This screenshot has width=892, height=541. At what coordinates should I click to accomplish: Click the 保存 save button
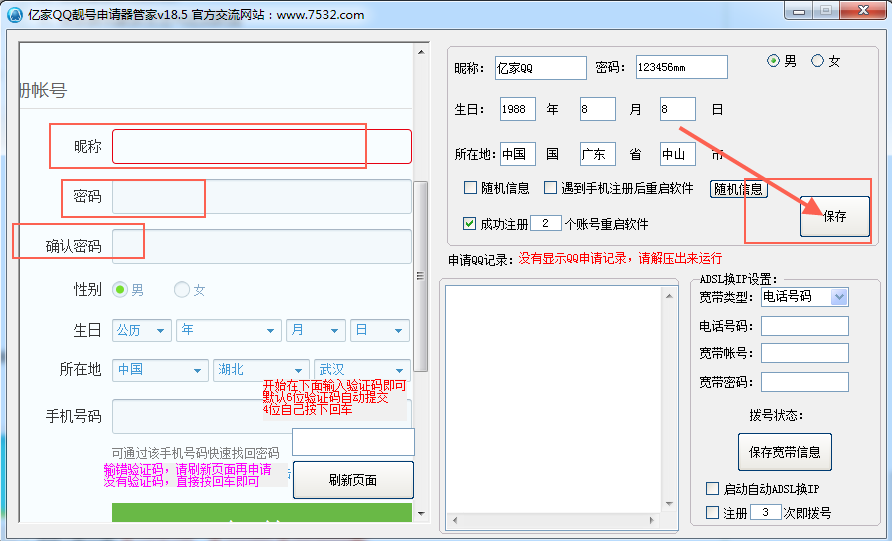[834, 216]
